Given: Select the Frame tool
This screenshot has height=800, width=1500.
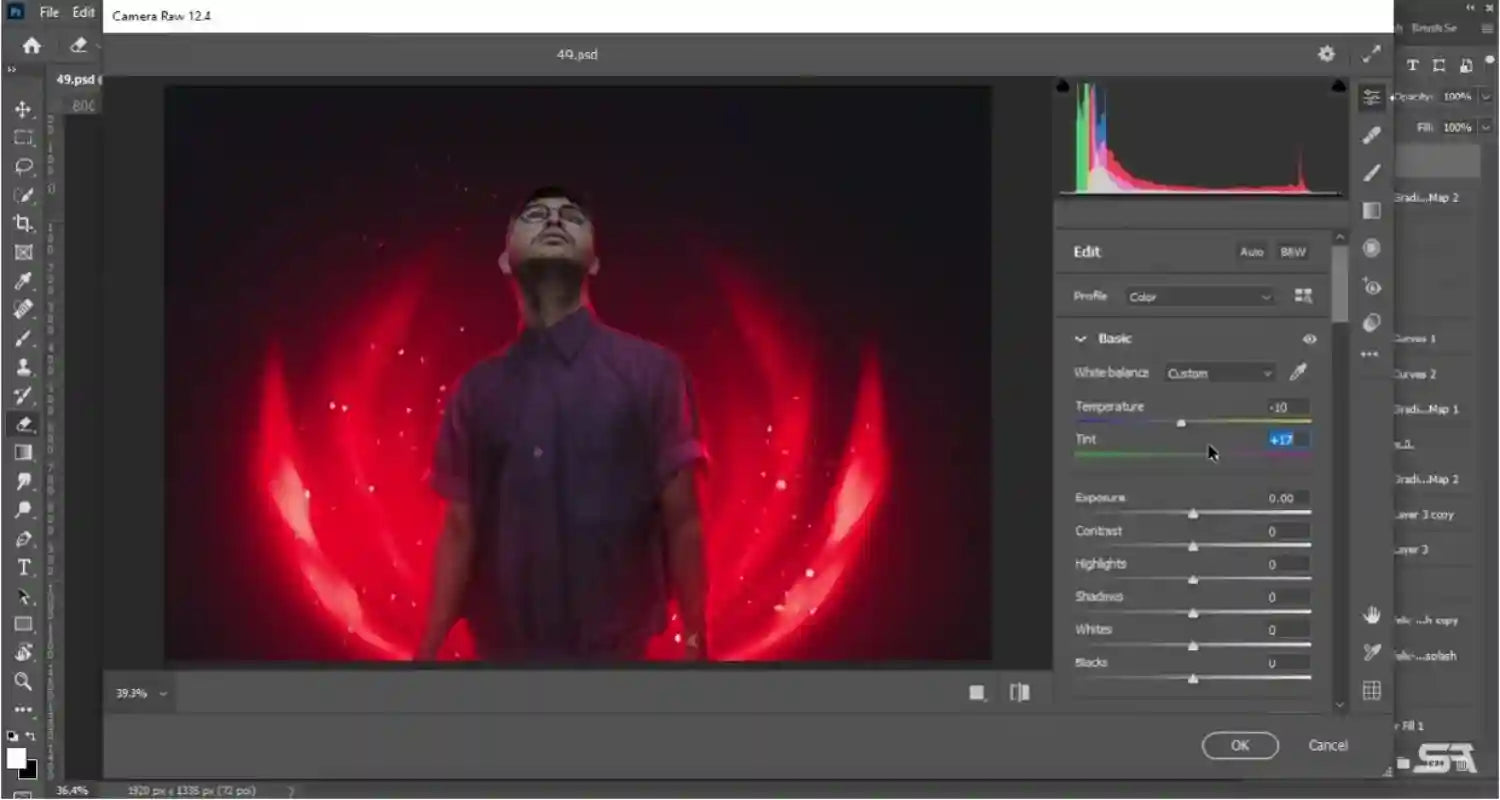Looking at the screenshot, I should (x=23, y=252).
